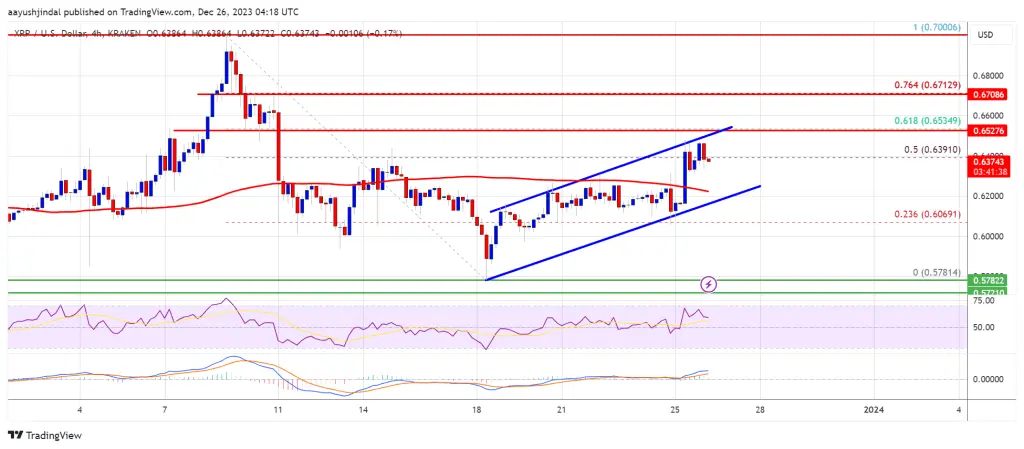Open the USD currency selector label

click(984, 35)
